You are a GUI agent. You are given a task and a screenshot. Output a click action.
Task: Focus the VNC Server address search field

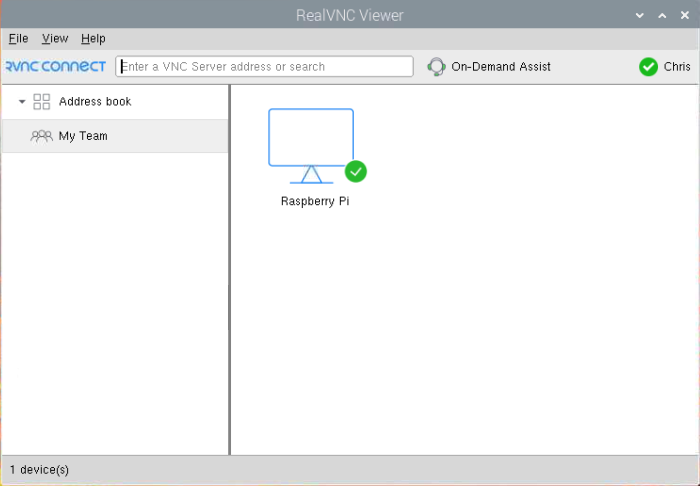[265, 66]
